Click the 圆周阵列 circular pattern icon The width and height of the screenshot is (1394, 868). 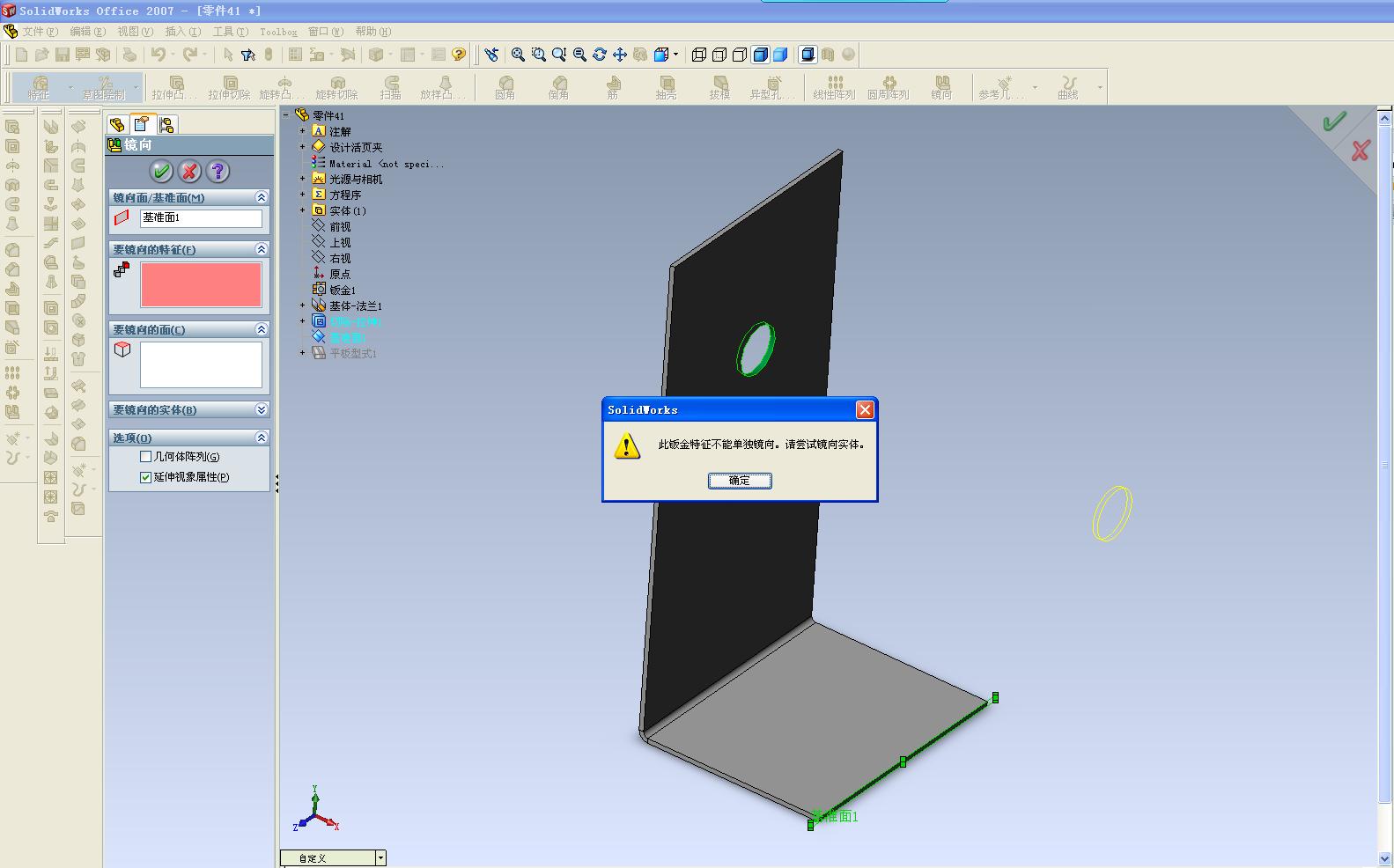point(888,87)
